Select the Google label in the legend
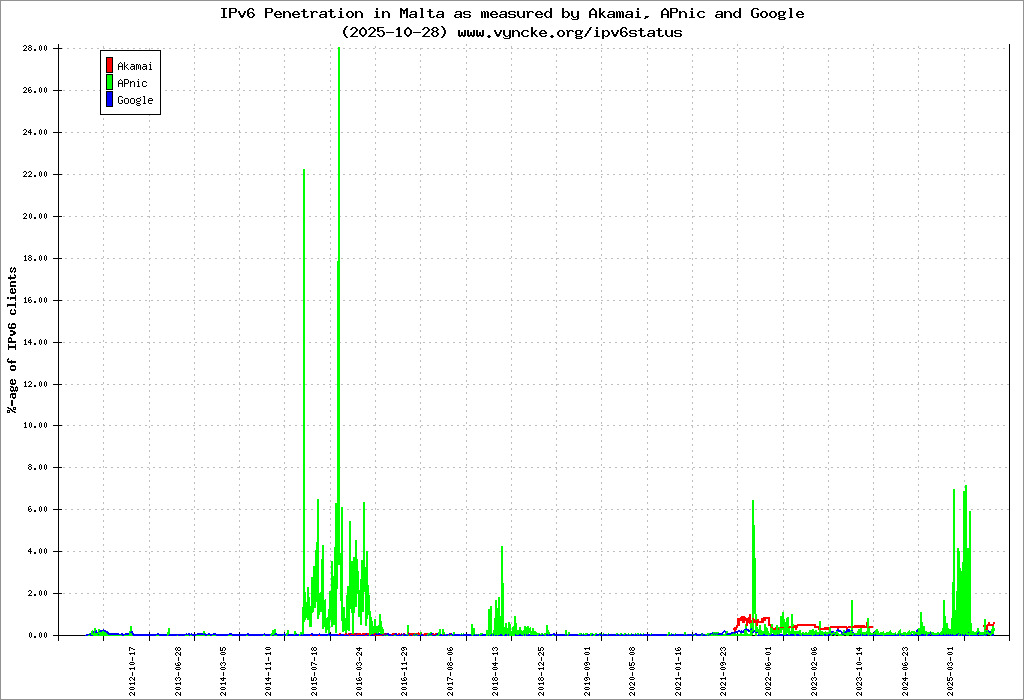The width and height of the screenshot is (1024, 700). (135, 100)
